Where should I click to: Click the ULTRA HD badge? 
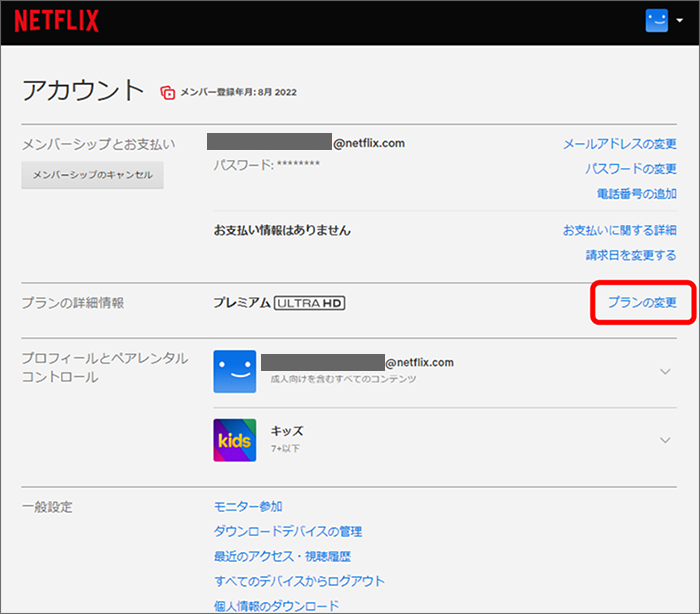point(309,302)
